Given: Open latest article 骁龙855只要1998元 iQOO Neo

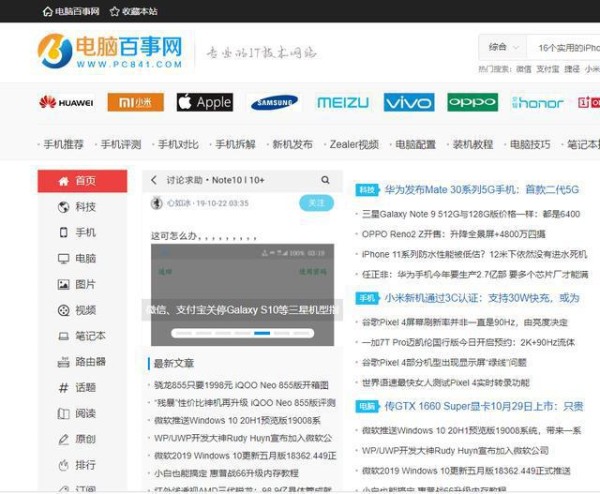Looking at the screenshot, I should pyautogui.click(x=241, y=385).
